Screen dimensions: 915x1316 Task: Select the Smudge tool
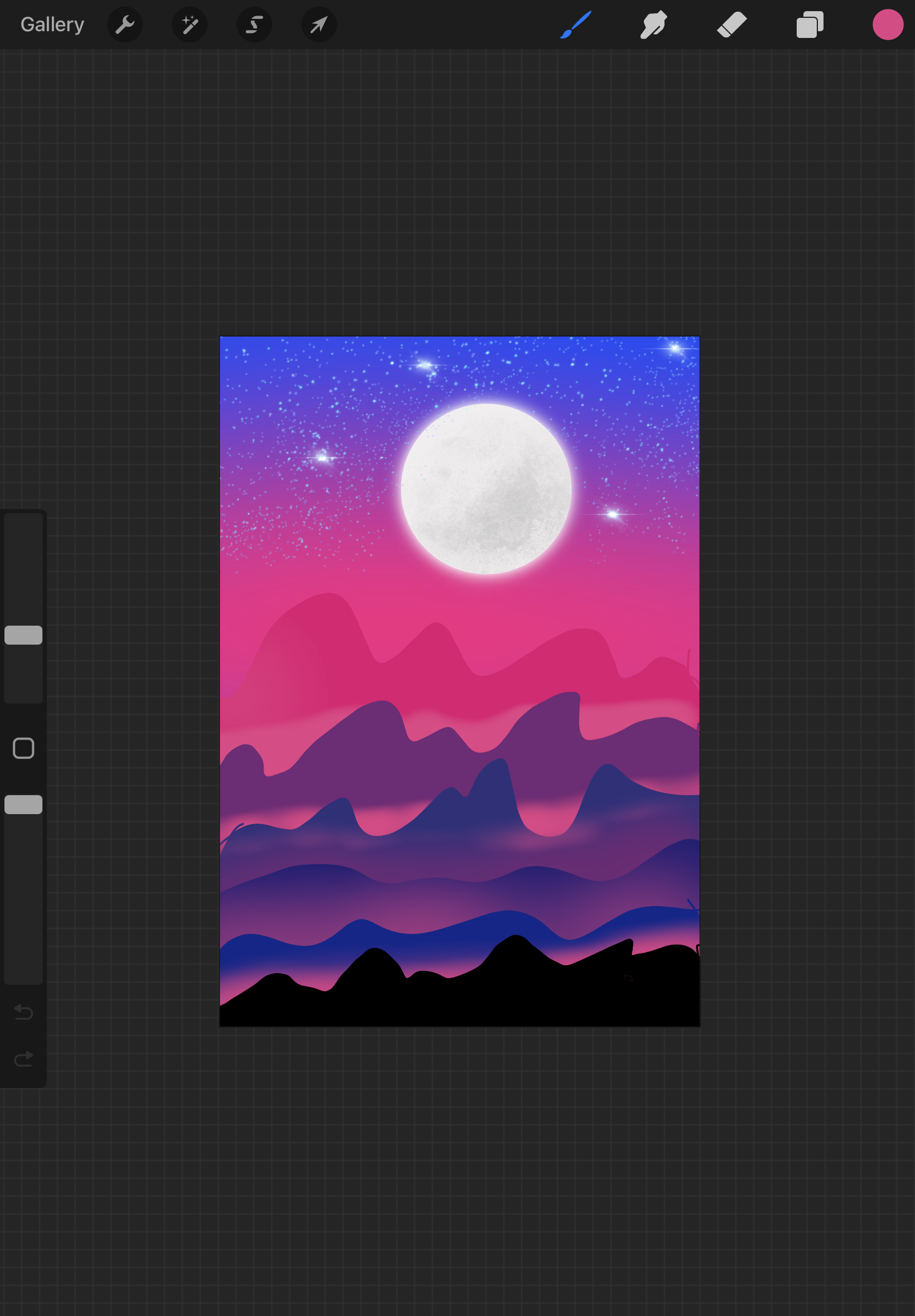click(653, 25)
